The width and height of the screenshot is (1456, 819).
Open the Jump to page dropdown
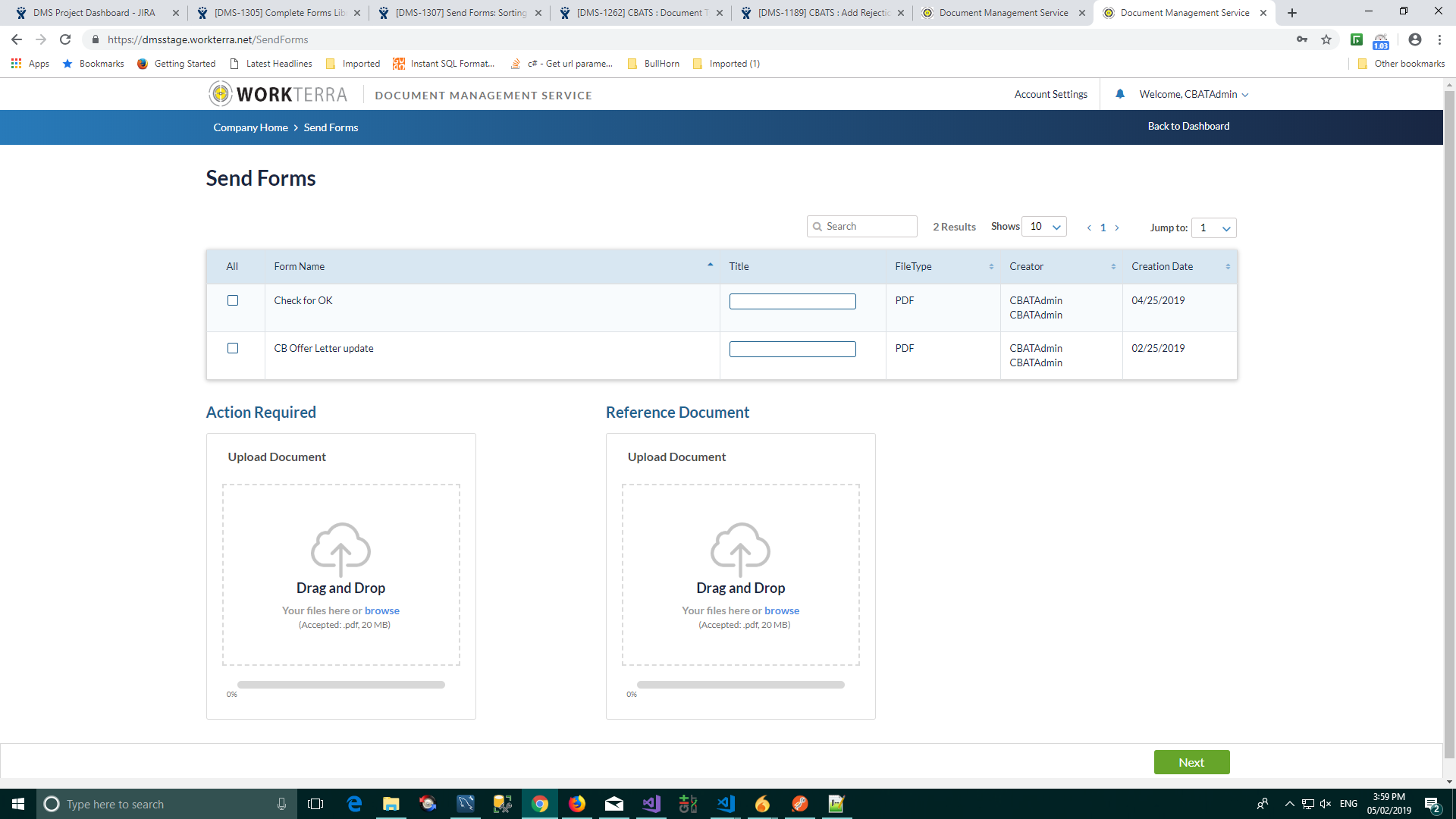[x=1213, y=227]
